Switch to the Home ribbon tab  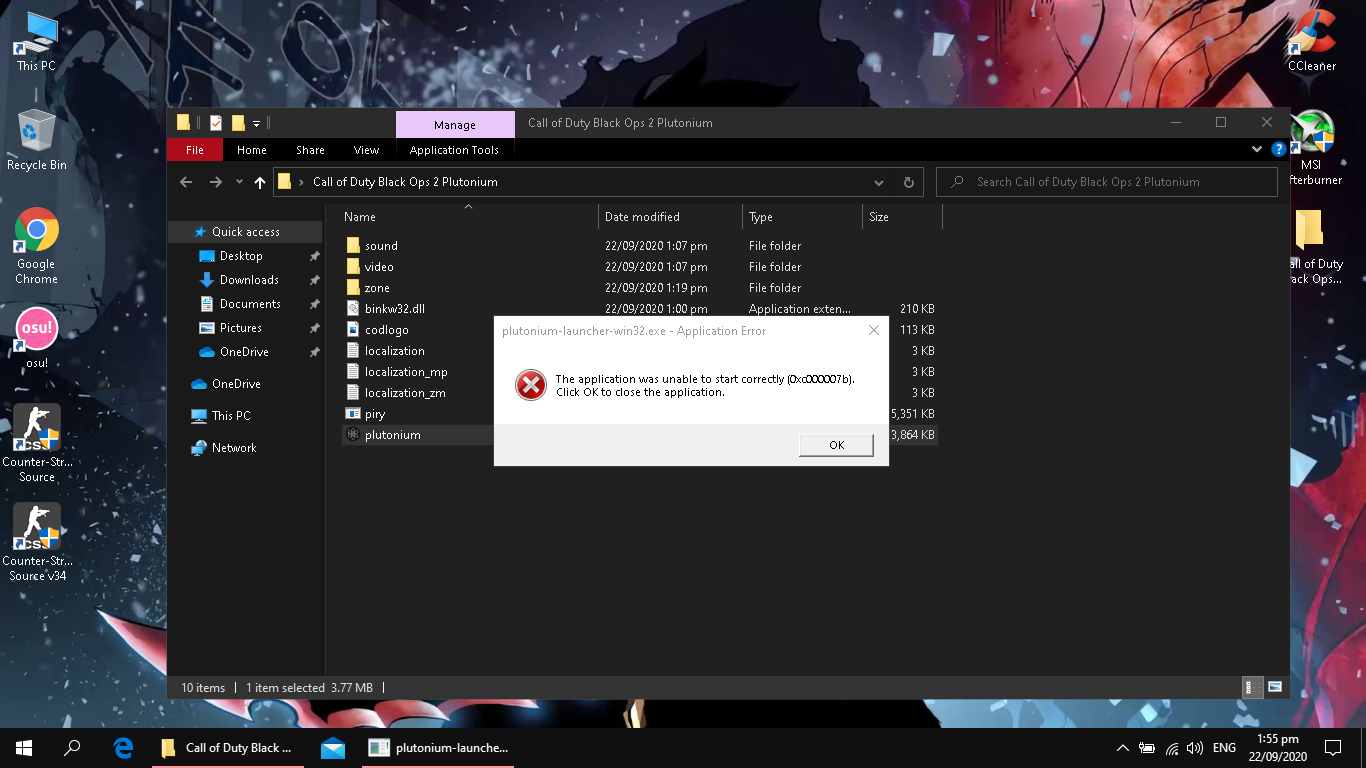click(251, 150)
